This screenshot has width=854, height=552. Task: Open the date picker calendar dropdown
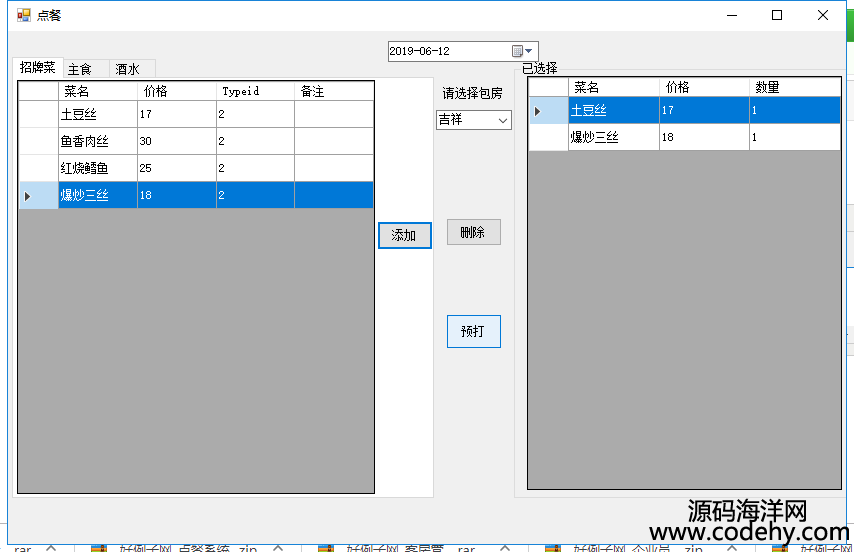click(x=522, y=51)
